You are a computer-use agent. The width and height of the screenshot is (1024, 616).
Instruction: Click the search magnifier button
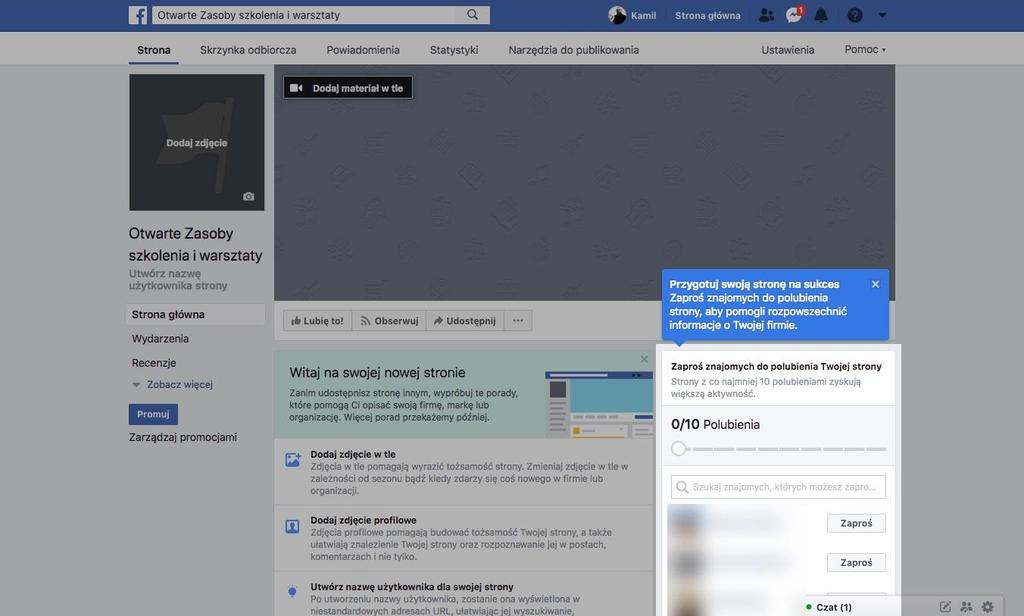pyautogui.click(x=472, y=15)
